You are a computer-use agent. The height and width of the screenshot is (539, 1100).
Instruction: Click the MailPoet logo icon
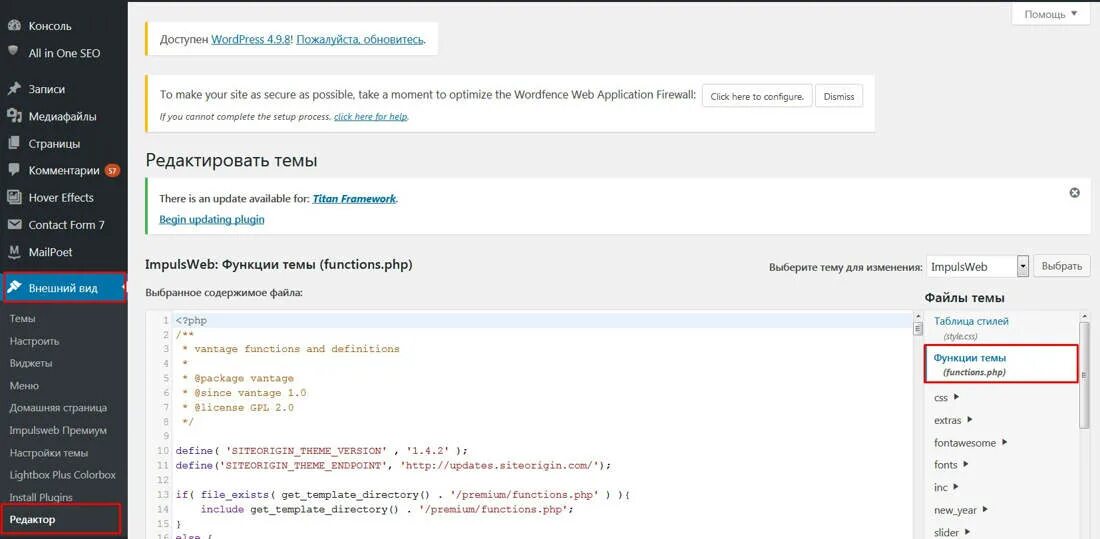tap(14, 252)
